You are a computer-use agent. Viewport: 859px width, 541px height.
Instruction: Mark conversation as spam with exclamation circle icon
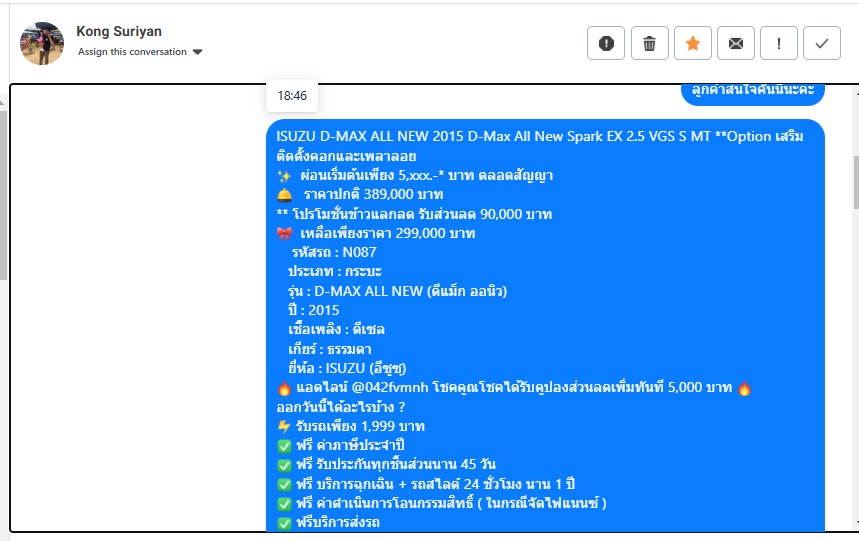(606, 43)
